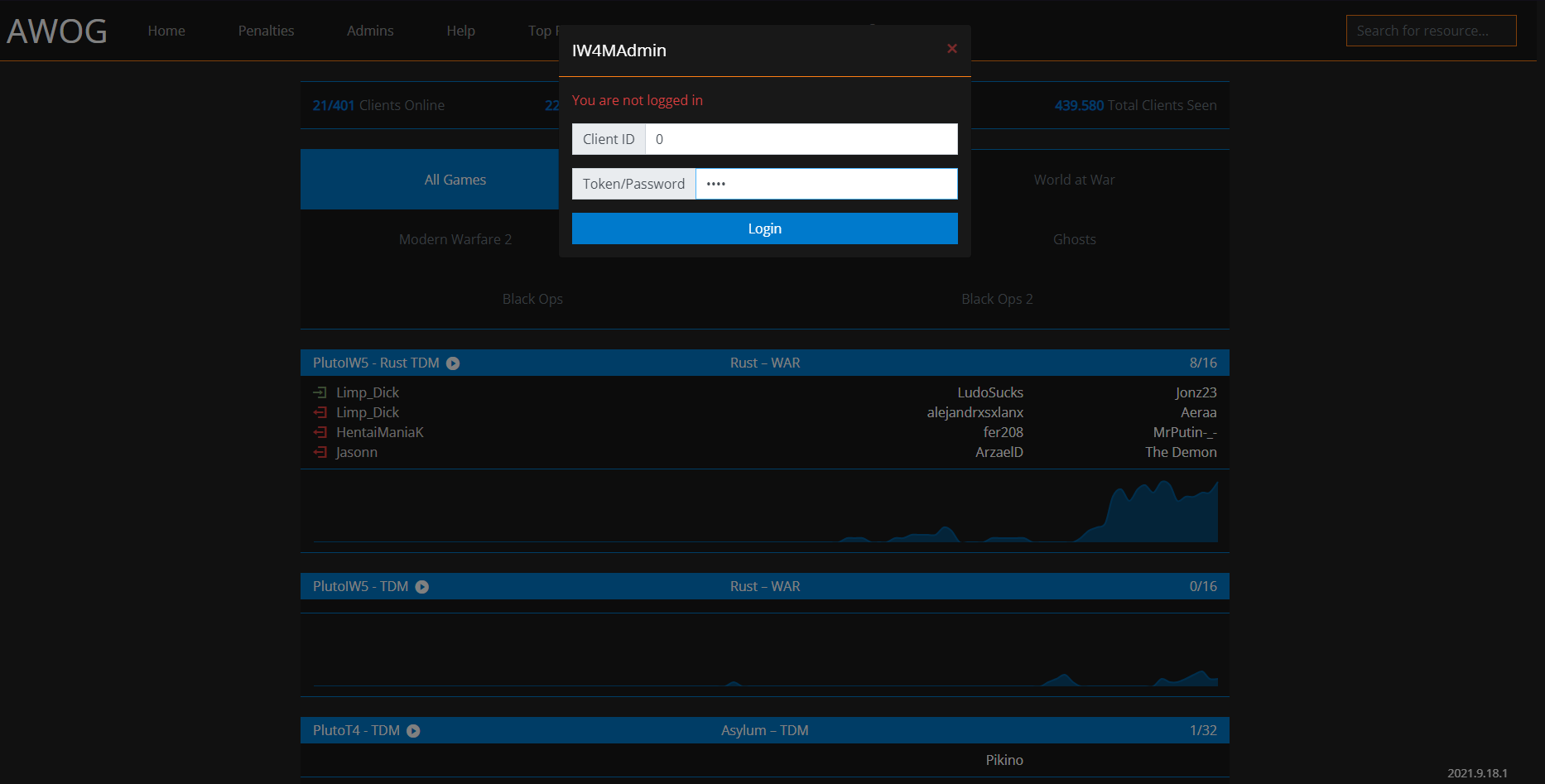This screenshot has height=784, width=1545.
Task: Open Aeraa player profile
Action: (x=1199, y=412)
